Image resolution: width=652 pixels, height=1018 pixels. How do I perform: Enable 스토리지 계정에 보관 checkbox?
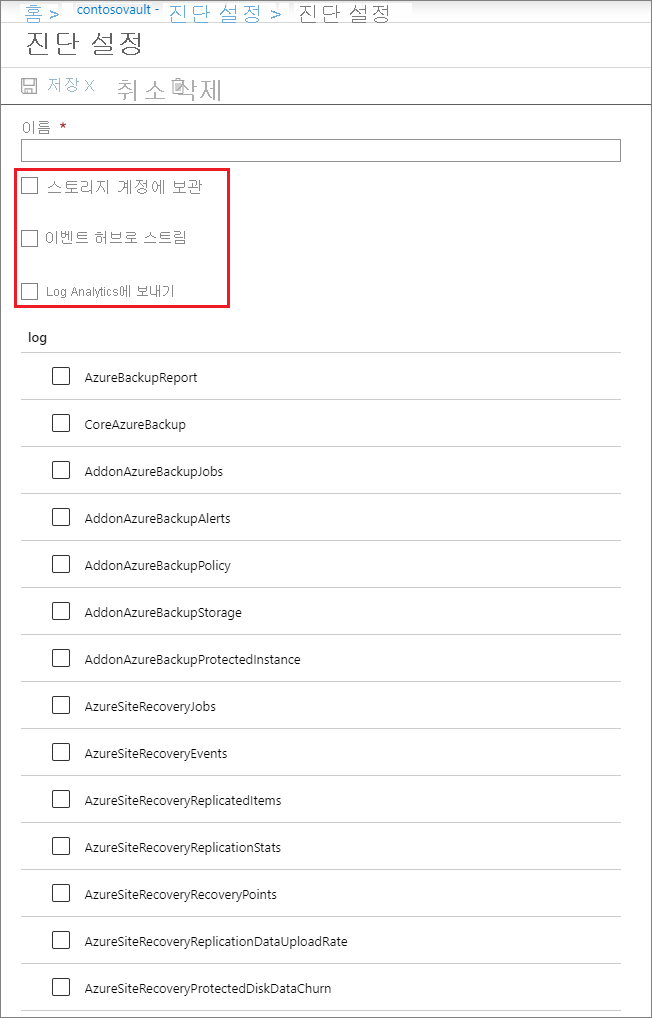pos(30,186)
